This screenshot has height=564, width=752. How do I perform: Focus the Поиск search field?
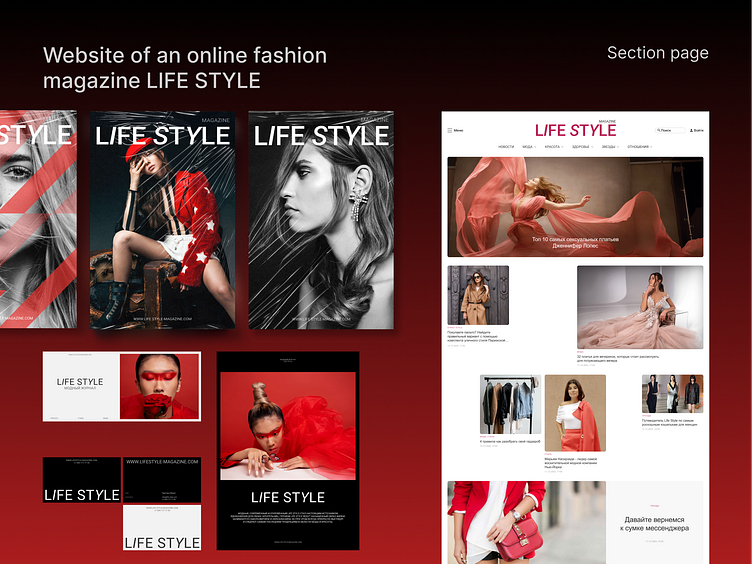click(670, 130)
